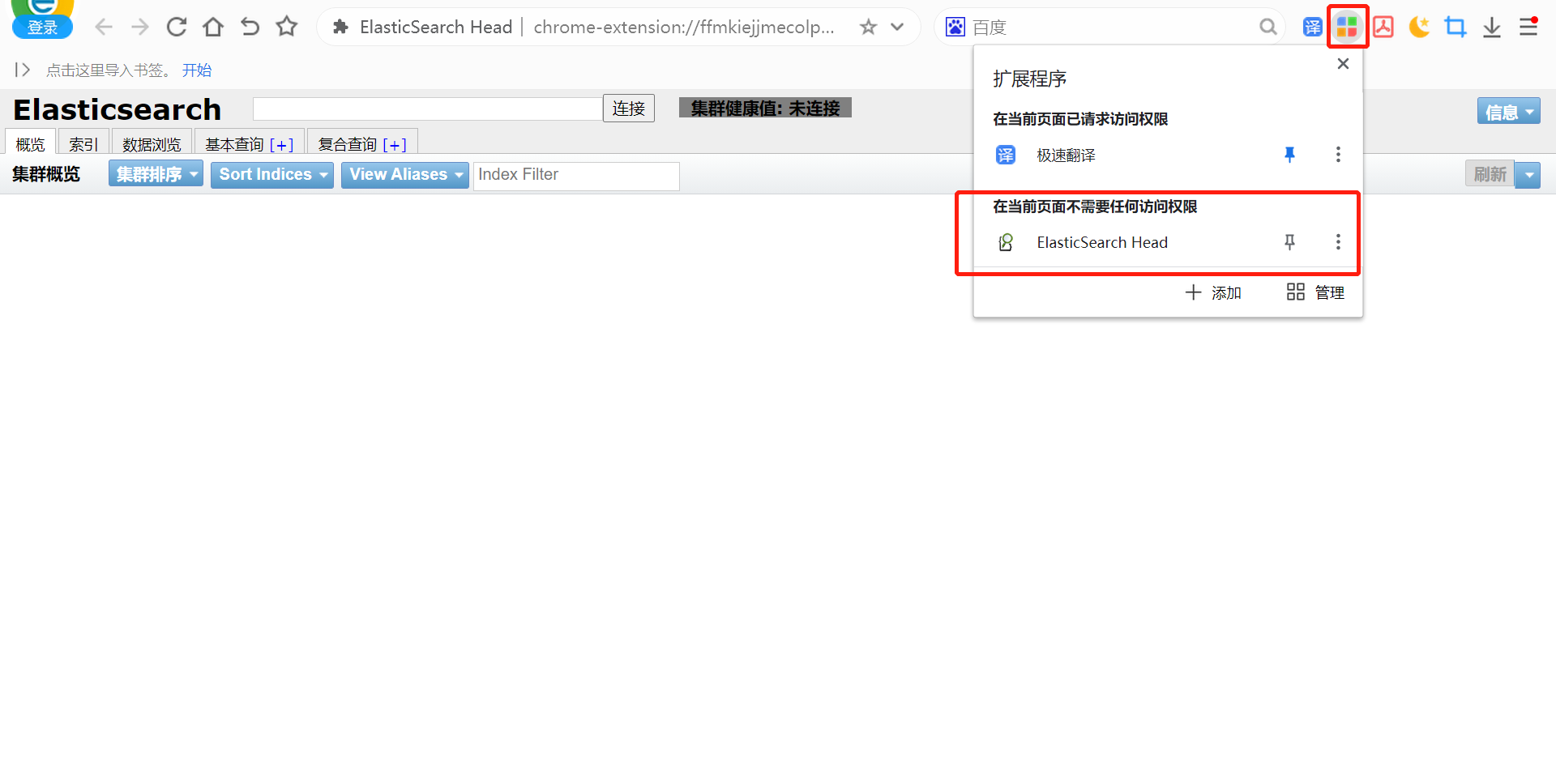The height and width of the screenshot is (784, 1556).
Task: Close the 扩展程序 popup
Action: pos(1343,63)
